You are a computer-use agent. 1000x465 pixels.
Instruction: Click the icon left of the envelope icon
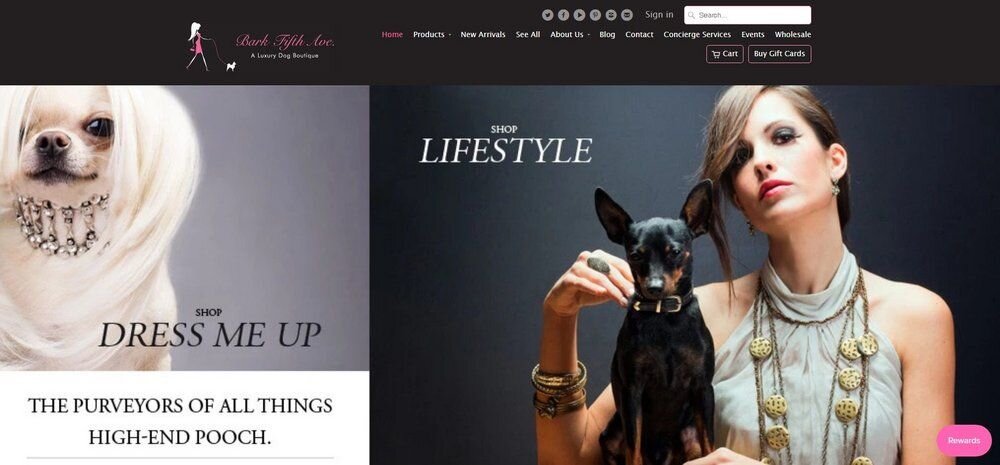click(611, 15)
